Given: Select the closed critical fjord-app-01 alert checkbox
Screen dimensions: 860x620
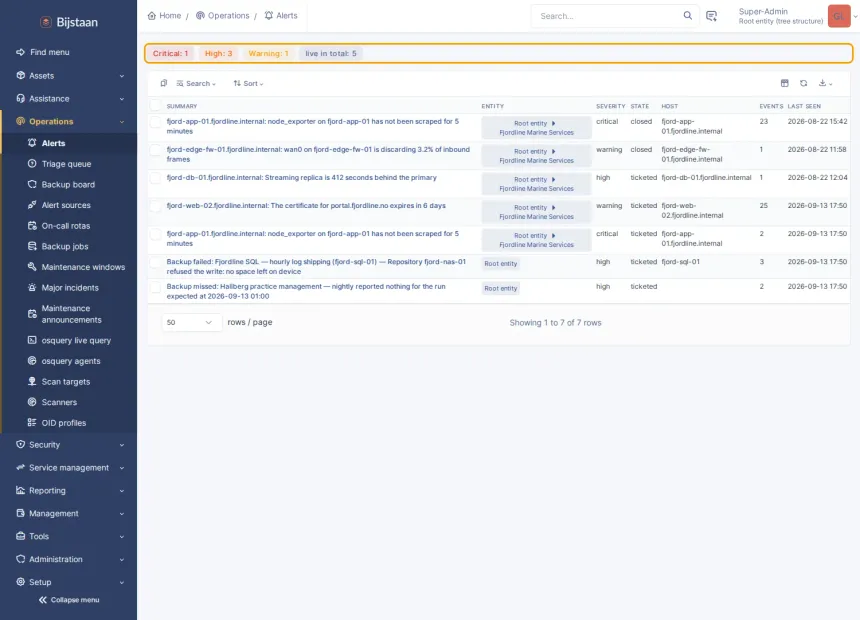Looking at the screenshot, I should coord(156,122).
